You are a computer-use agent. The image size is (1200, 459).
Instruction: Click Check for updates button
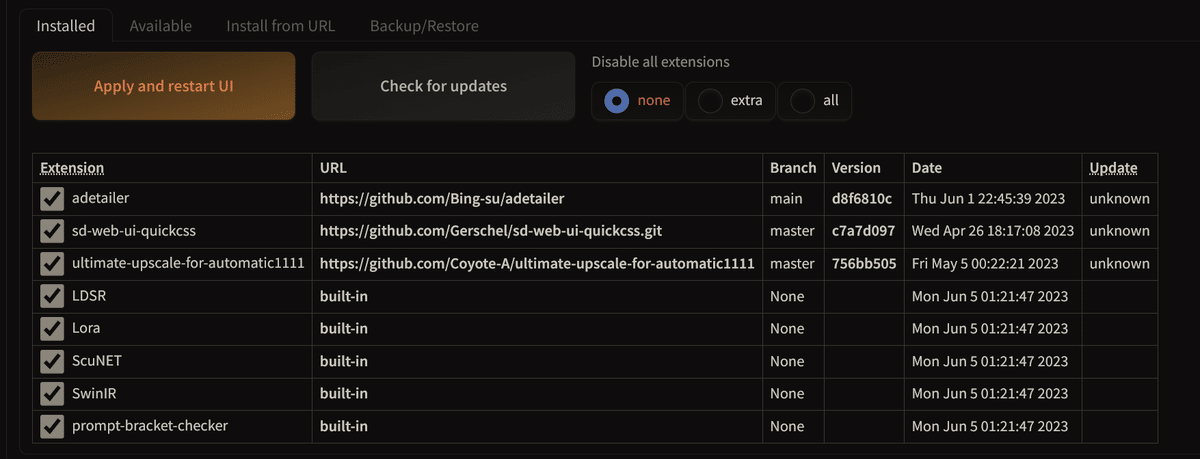pyautogui.click(x=443, y=86)
